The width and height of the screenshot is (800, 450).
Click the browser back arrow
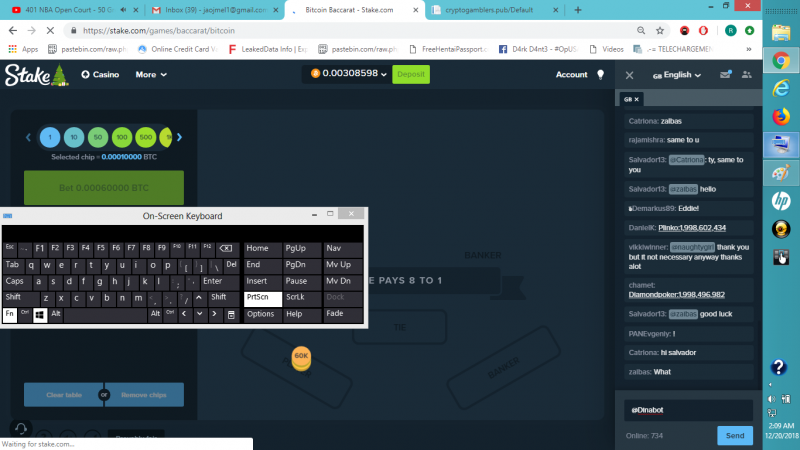click(x=13, y=31)
